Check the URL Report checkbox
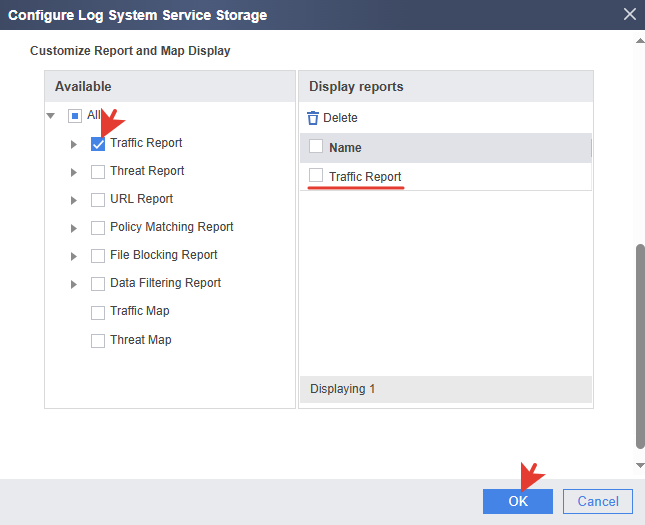 click(x=98, y=200)
